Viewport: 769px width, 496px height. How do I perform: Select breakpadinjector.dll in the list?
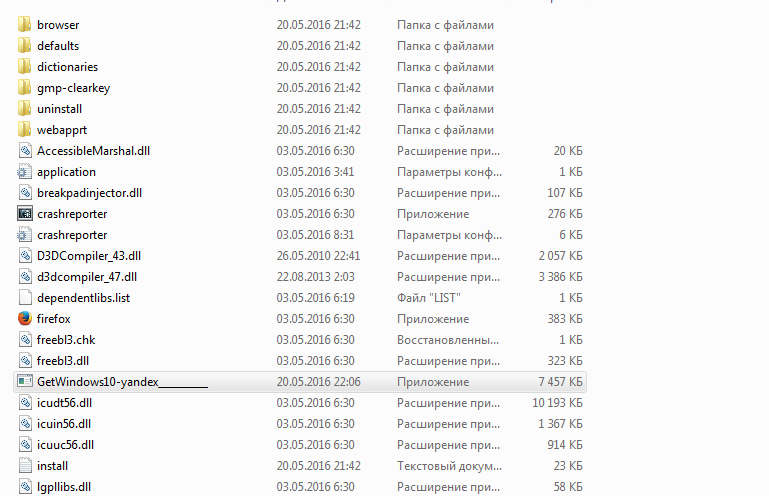(x=89, y=193)
